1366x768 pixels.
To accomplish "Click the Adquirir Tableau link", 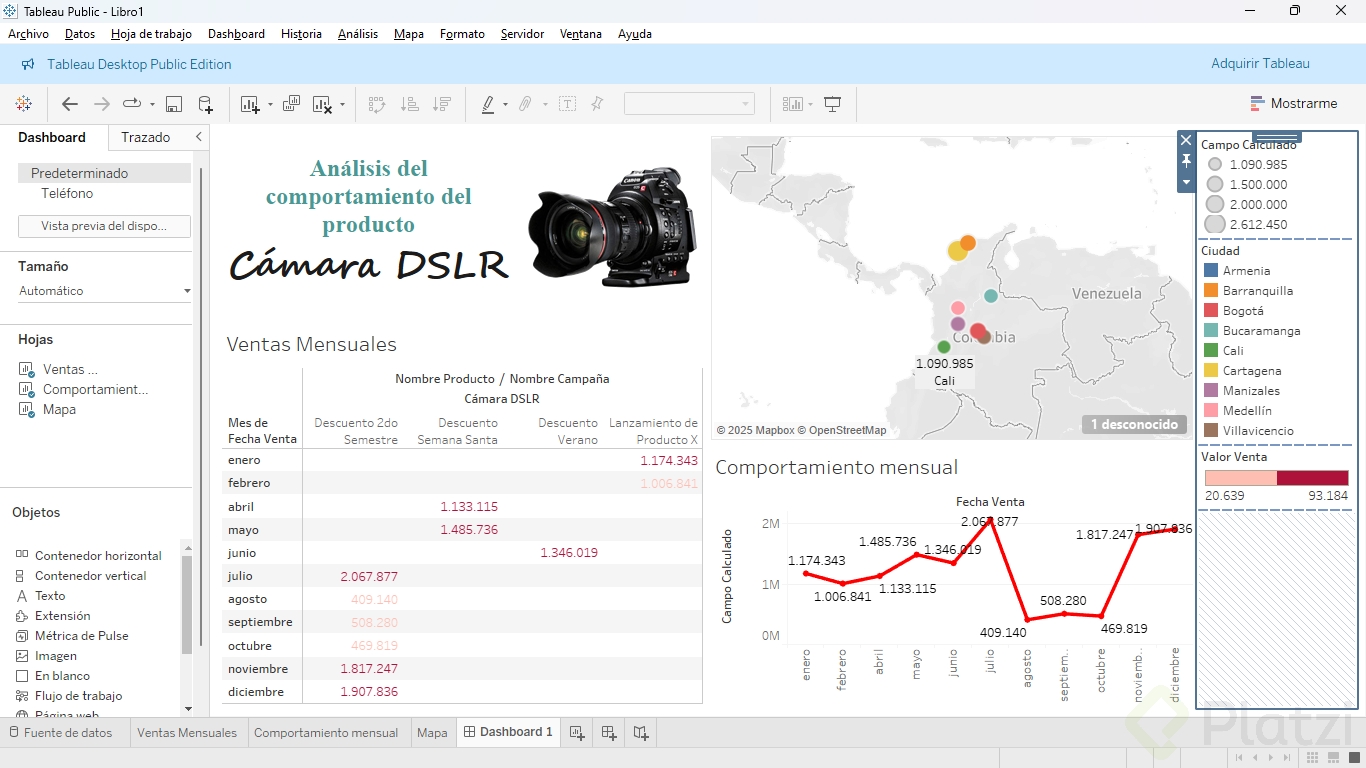I will 1260,64.
